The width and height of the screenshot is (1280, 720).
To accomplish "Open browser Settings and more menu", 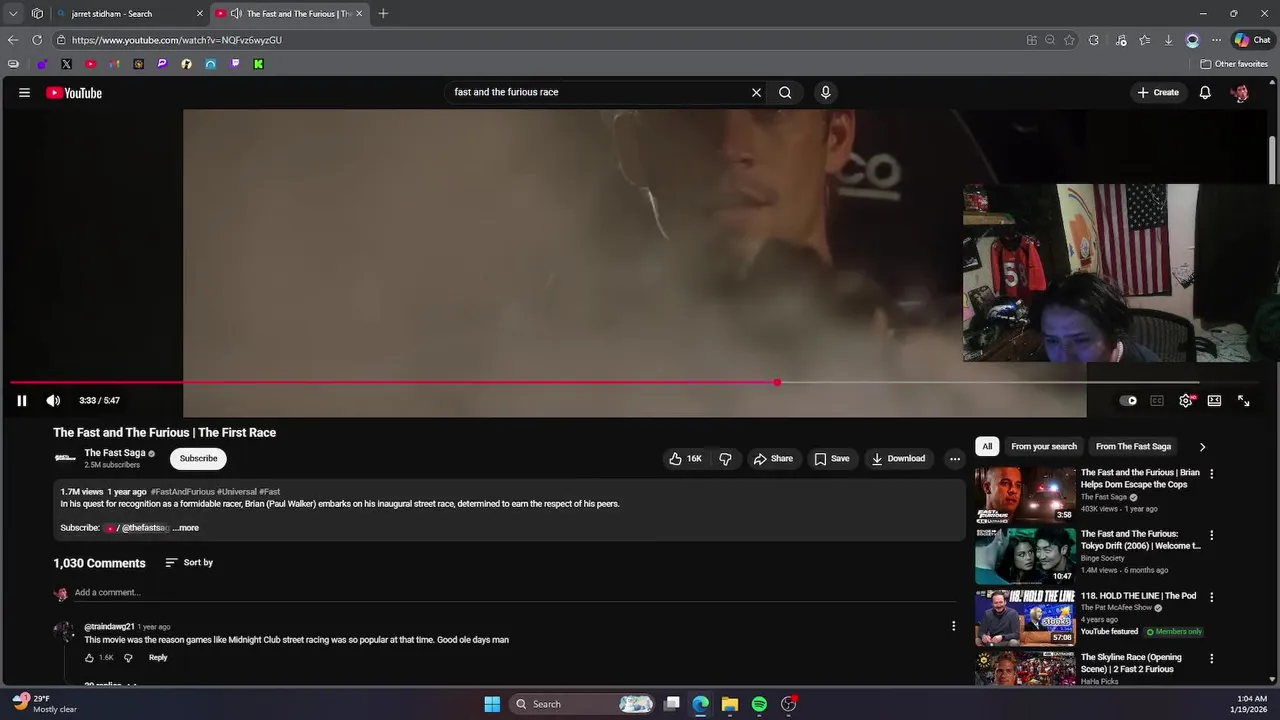I will click(x=1216, y=40).
